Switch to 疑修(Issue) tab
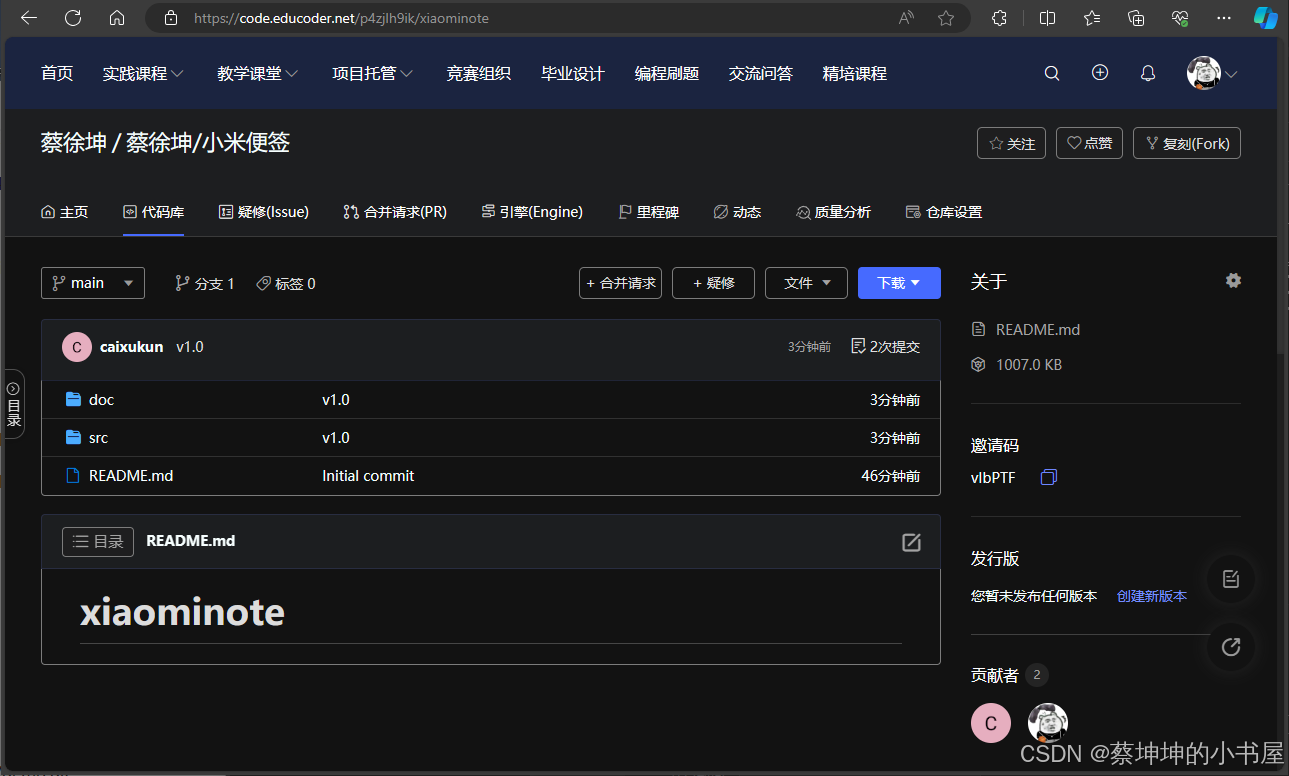This screenshot has width=1289, height=776. tap(264, 212)
